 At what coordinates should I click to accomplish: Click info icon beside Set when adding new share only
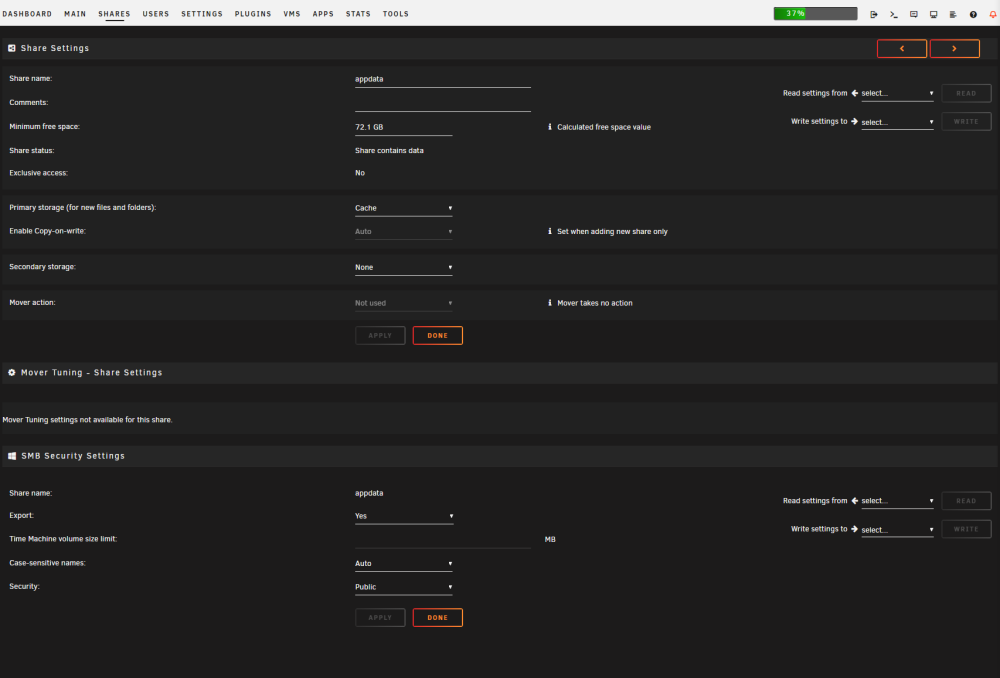[550, 232]
